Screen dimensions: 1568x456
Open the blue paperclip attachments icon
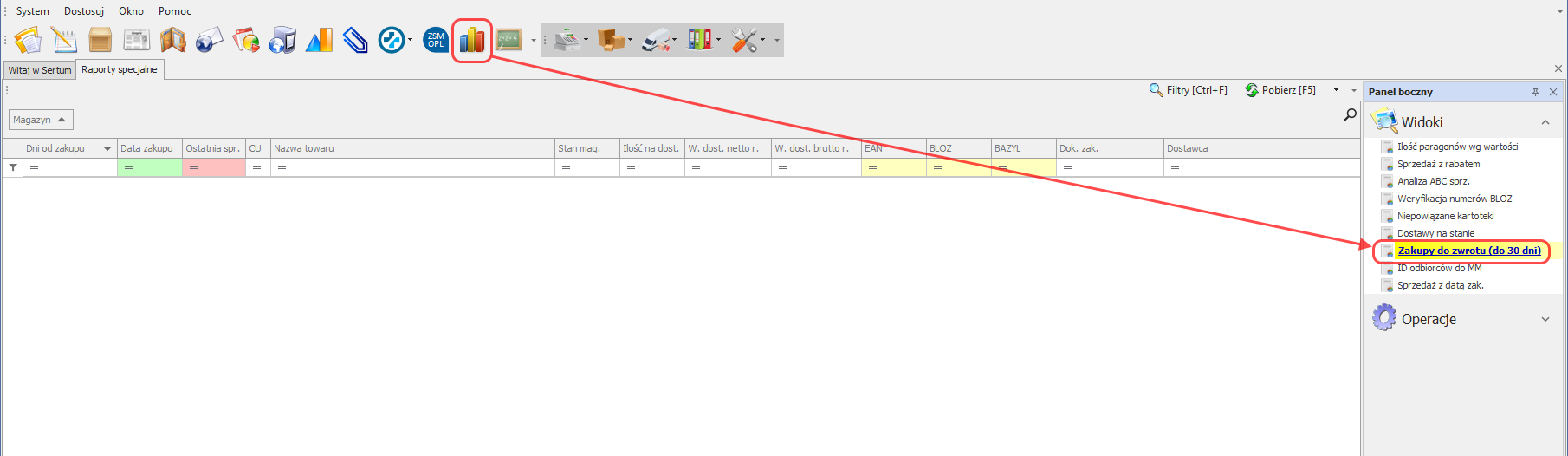355,40
